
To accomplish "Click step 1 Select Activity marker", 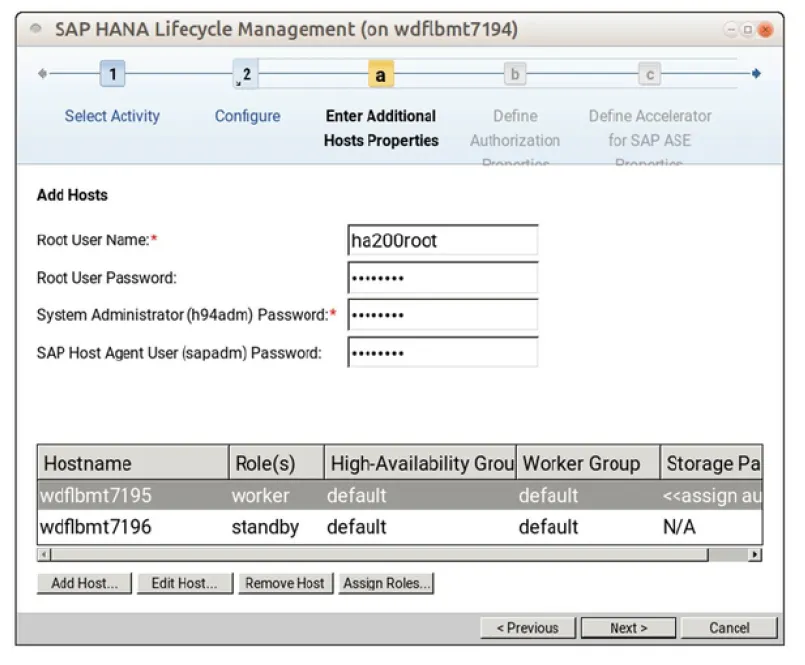I will (x=112, y=74).
